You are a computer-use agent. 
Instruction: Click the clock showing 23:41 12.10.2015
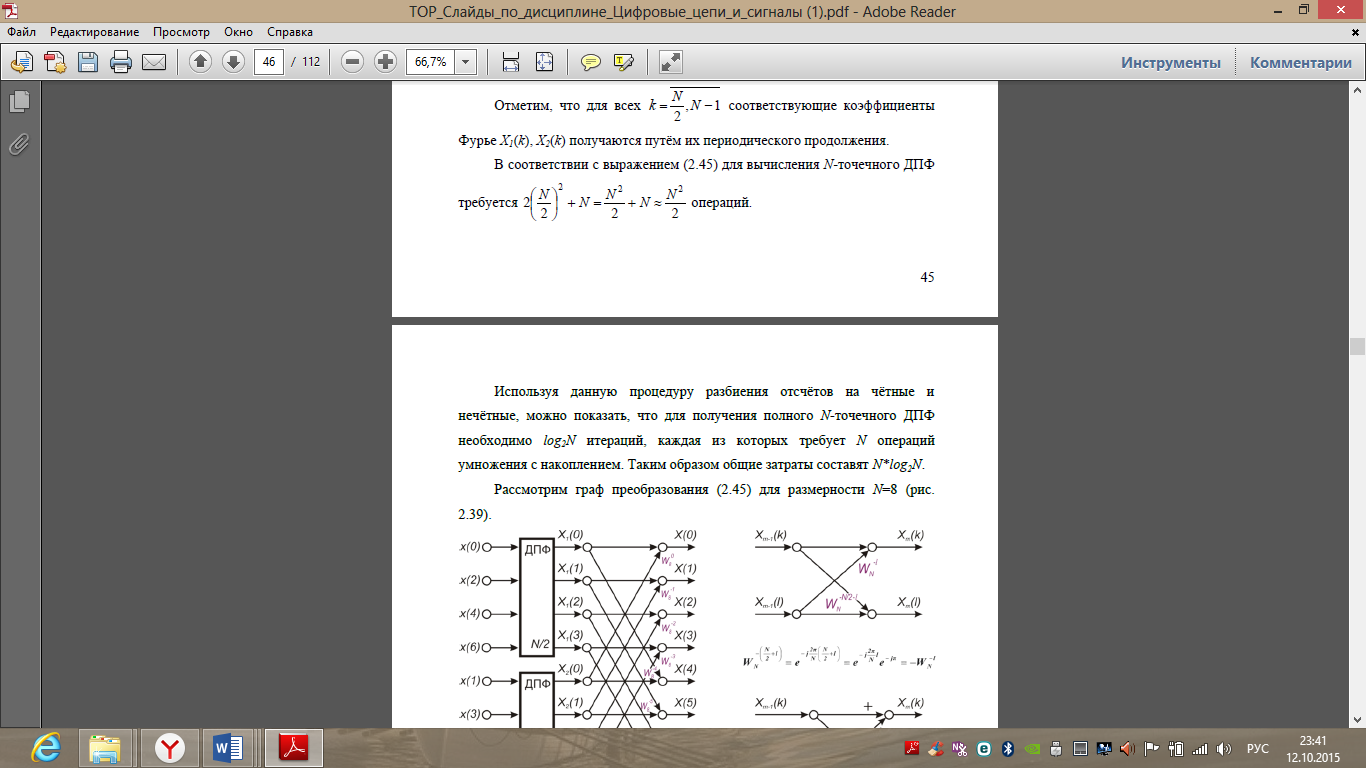click(1312, 748)
